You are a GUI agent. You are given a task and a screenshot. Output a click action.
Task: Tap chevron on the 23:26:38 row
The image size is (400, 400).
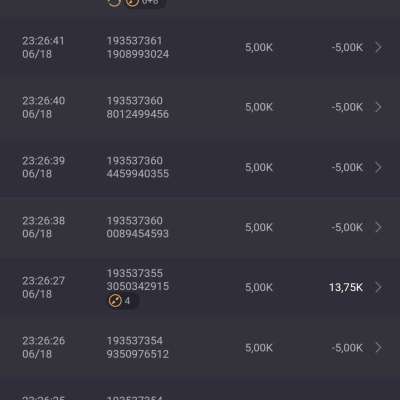pos(378,227)
